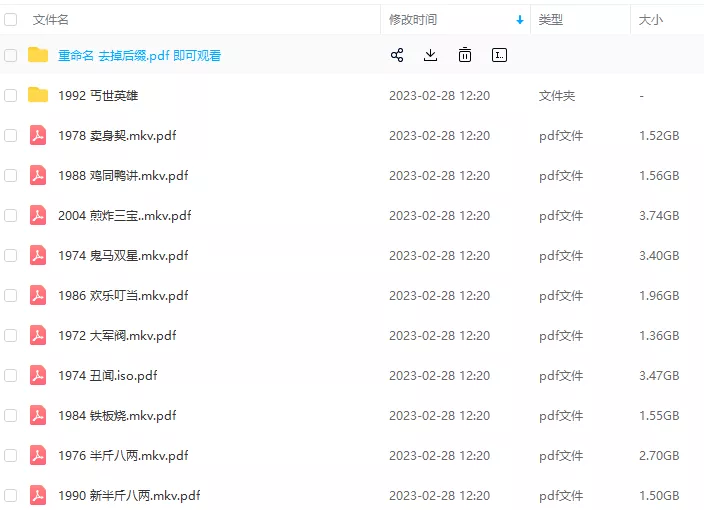Toggle the select-all checkbox in header
The width and height of the screenshot is (704, 510).
[11, 19]
